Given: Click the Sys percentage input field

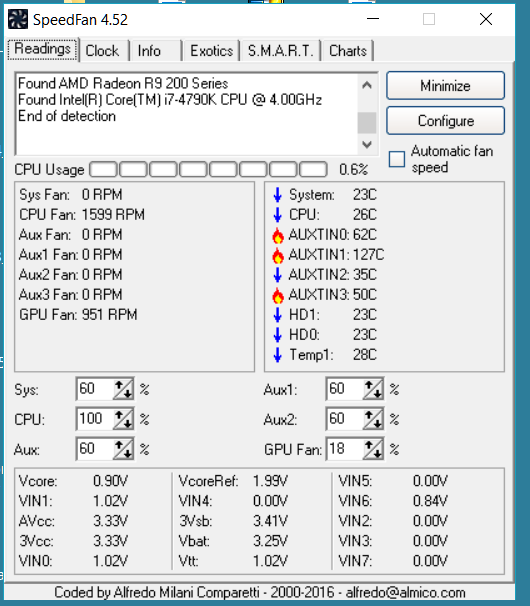Looking at the screenshot, I should pyautogui.click(x=95, y=389).
